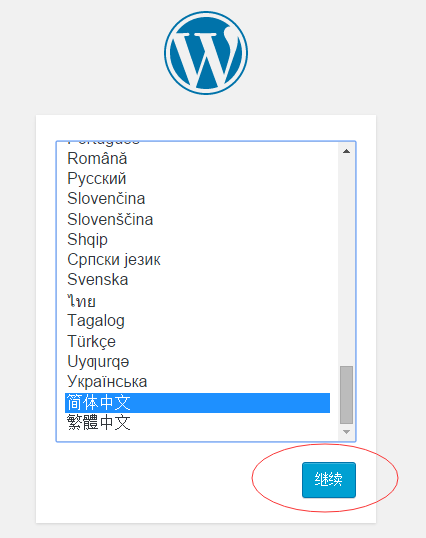Click the WordPress logo
The image size is (426, 538).
pos(206,53)
